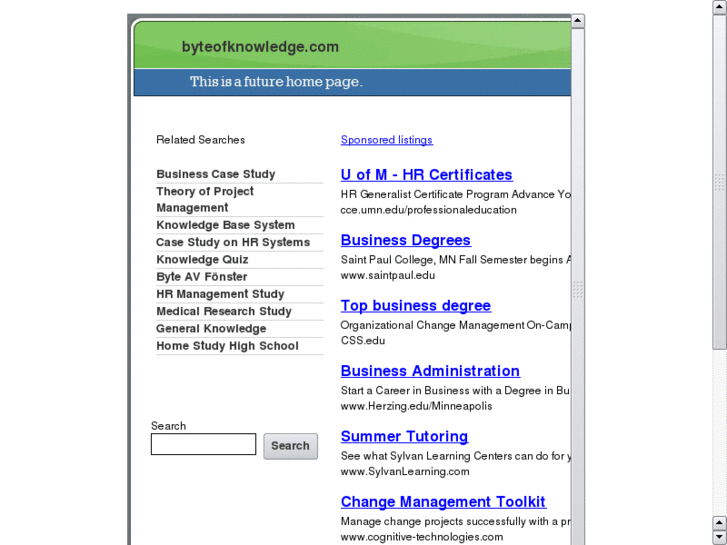The height and width of the screenshot is (545, 727).
Task: Click the Search button
Action: coord(290,446)
